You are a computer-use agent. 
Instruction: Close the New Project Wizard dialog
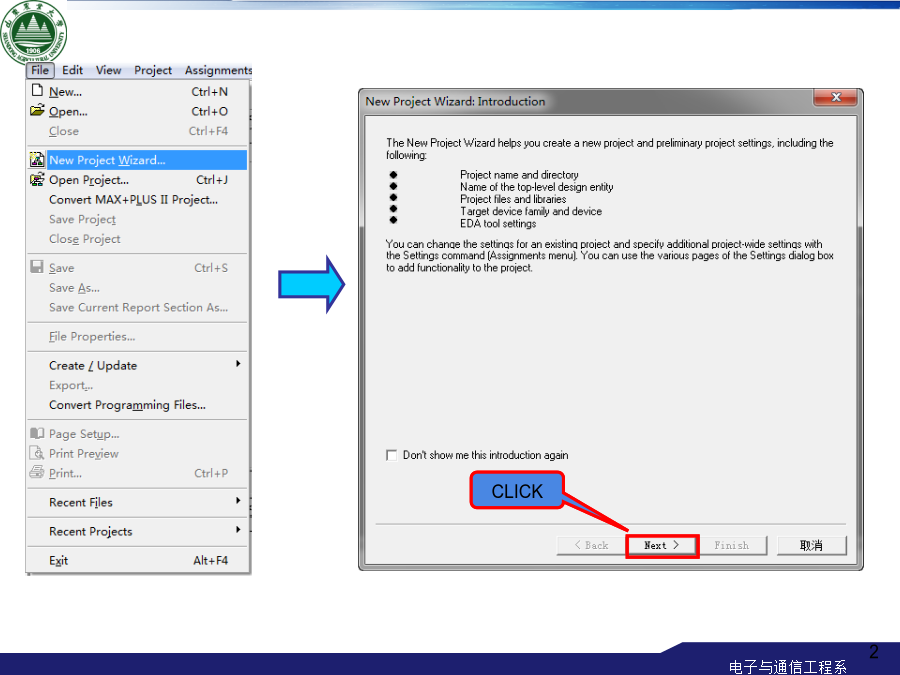(x=836, y=97)
